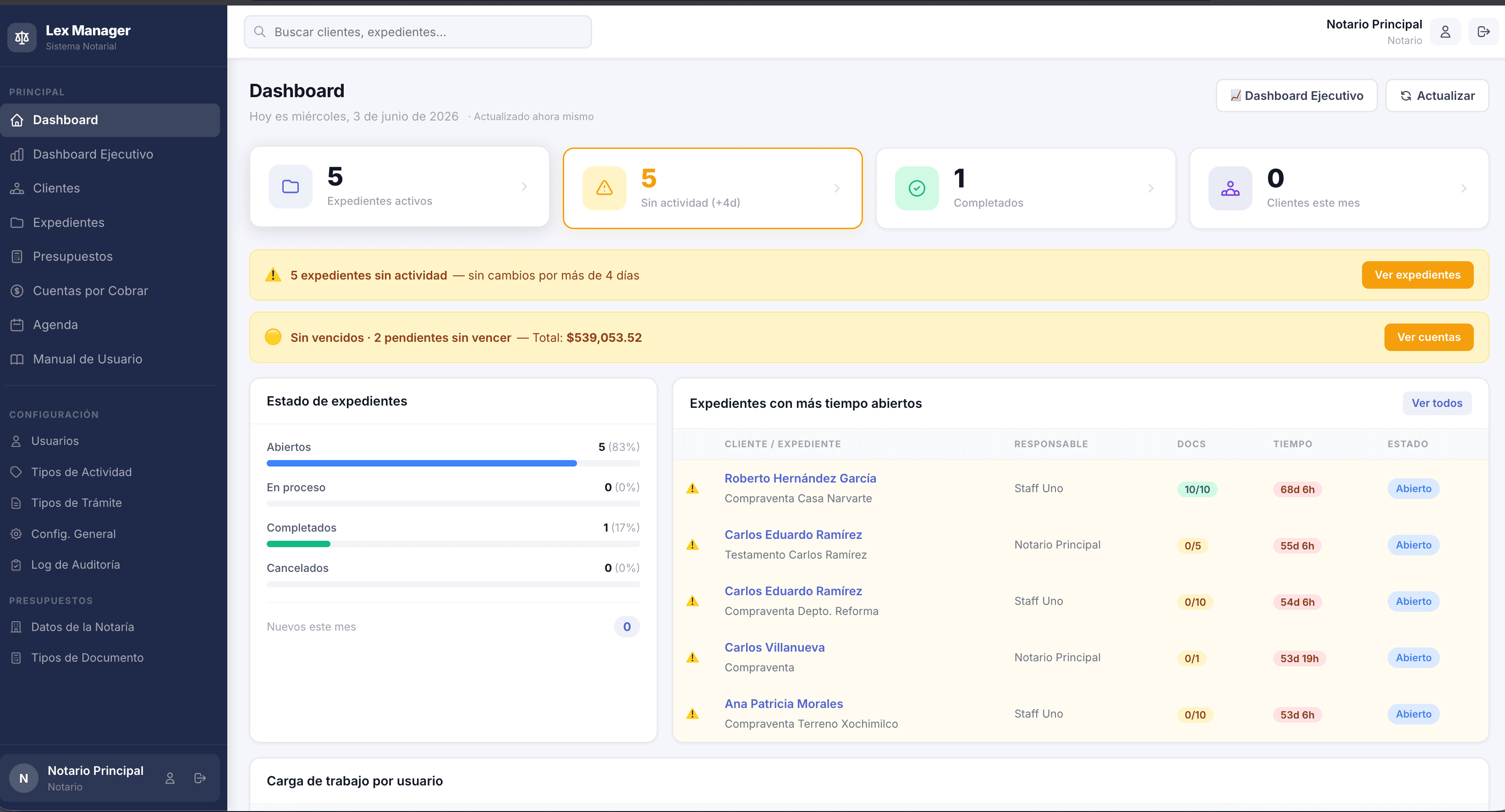
Task: Click the Lex Manager scales logo icon
Action: pos(22,38)
